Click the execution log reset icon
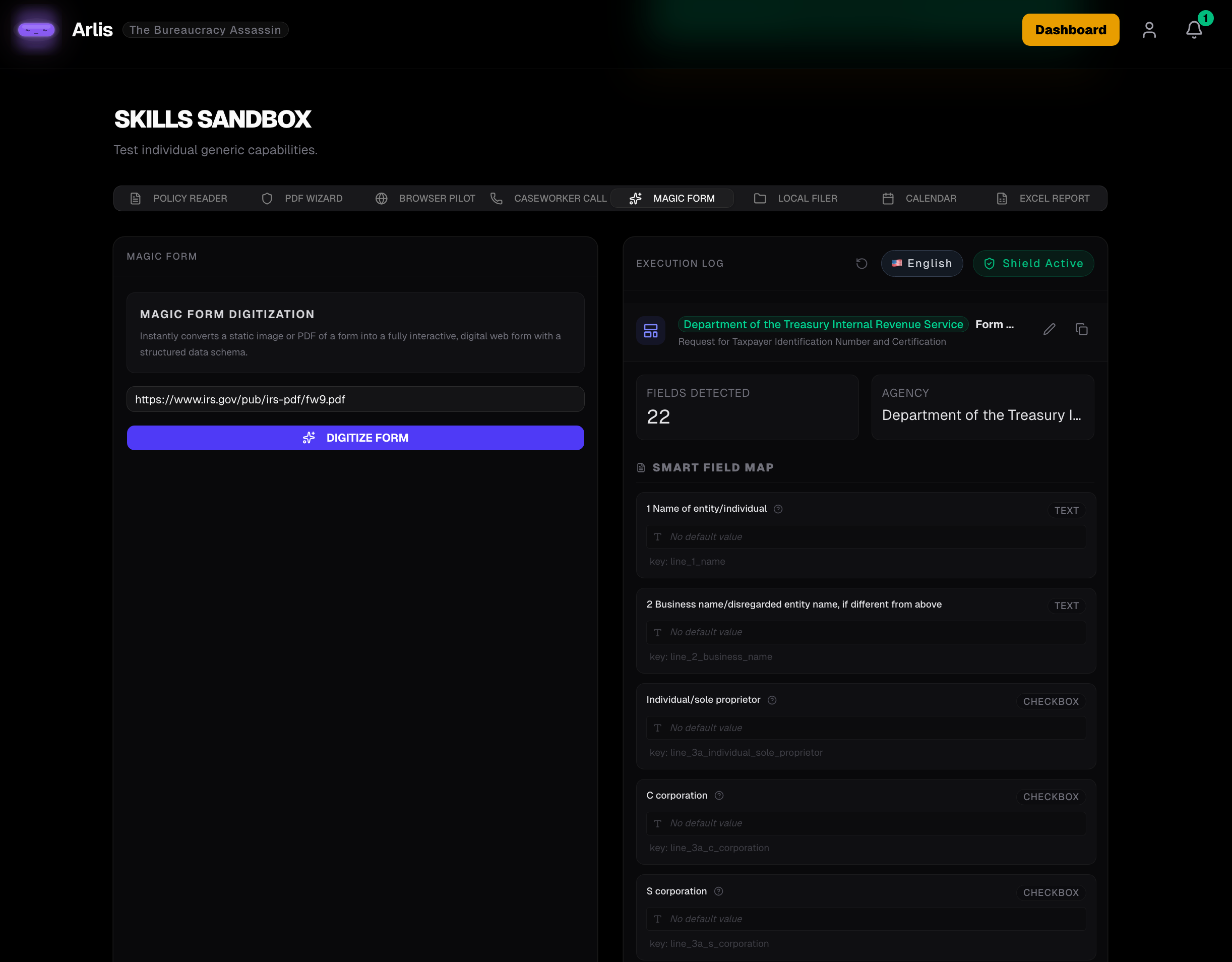The width and height of the screenshot is (1232, 962). pyautogui.click(x=861, y=264)
